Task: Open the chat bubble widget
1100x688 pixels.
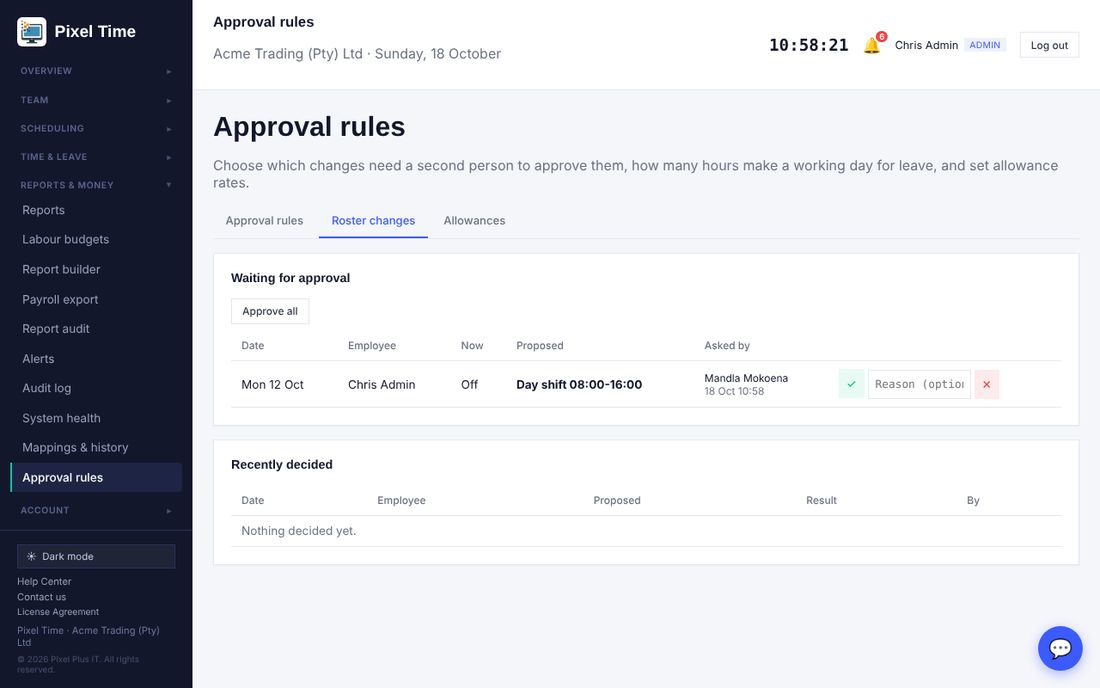Action: click(1060, 648)
